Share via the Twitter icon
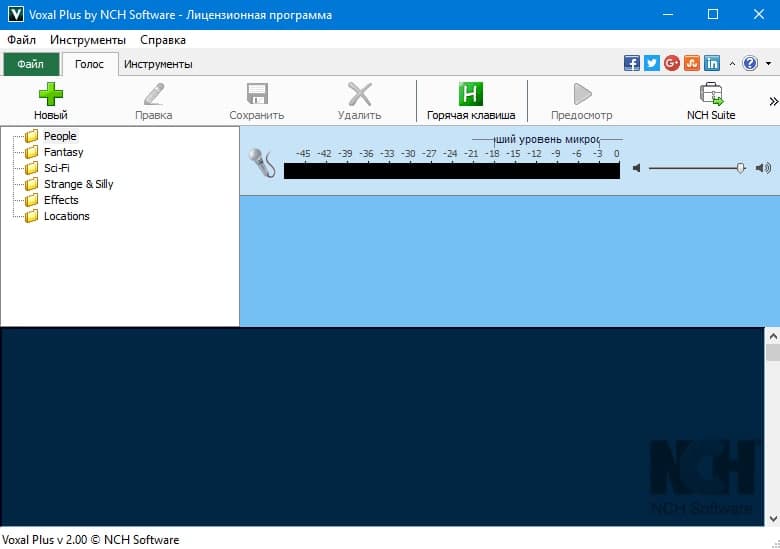Viewport: 780px width, 549px height. coord(652,63)
